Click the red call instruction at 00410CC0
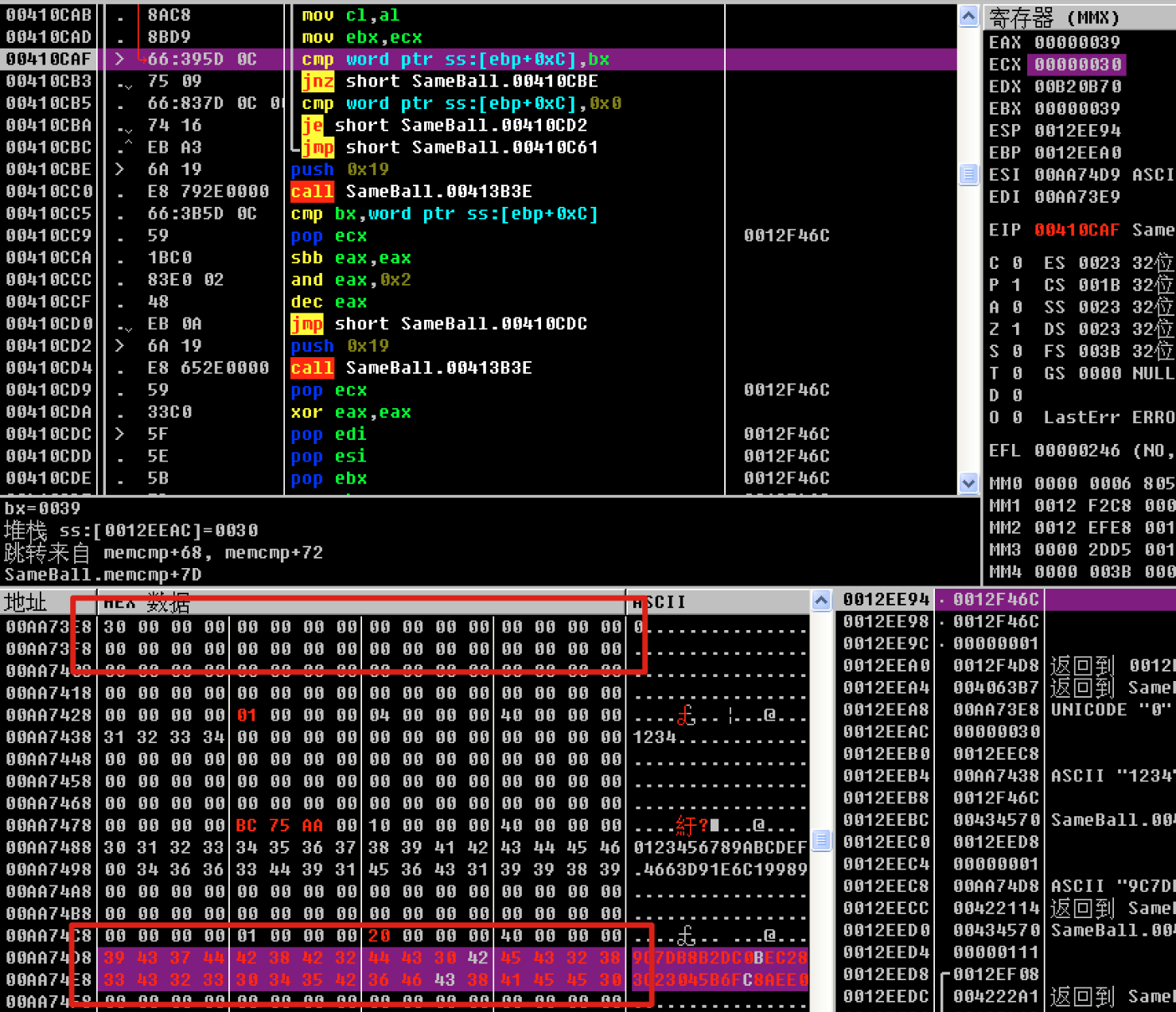This screenshot has width=1176, height=1012. tap(312, 192)
